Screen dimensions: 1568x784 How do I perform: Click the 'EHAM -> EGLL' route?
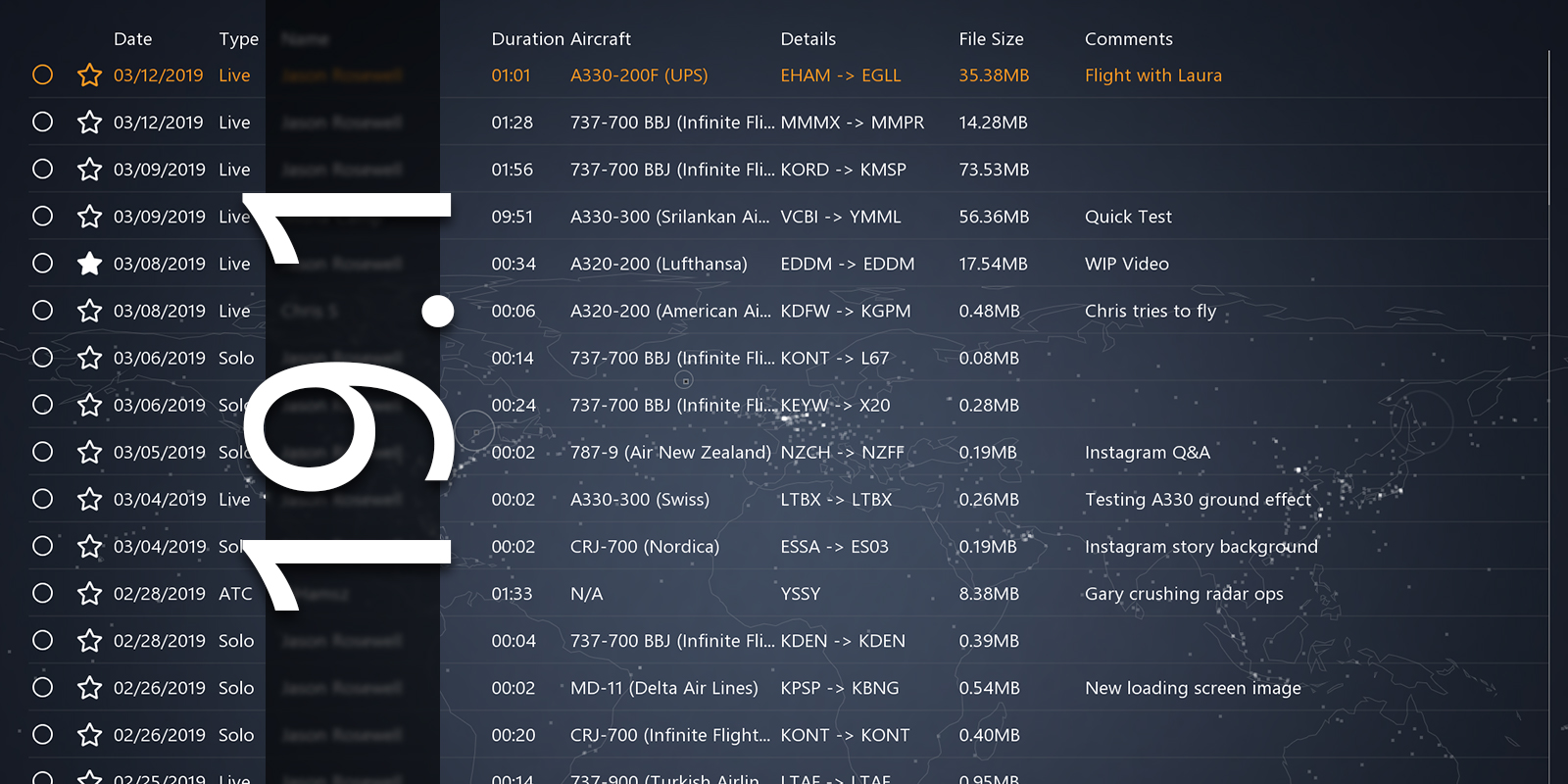[840, 75]
